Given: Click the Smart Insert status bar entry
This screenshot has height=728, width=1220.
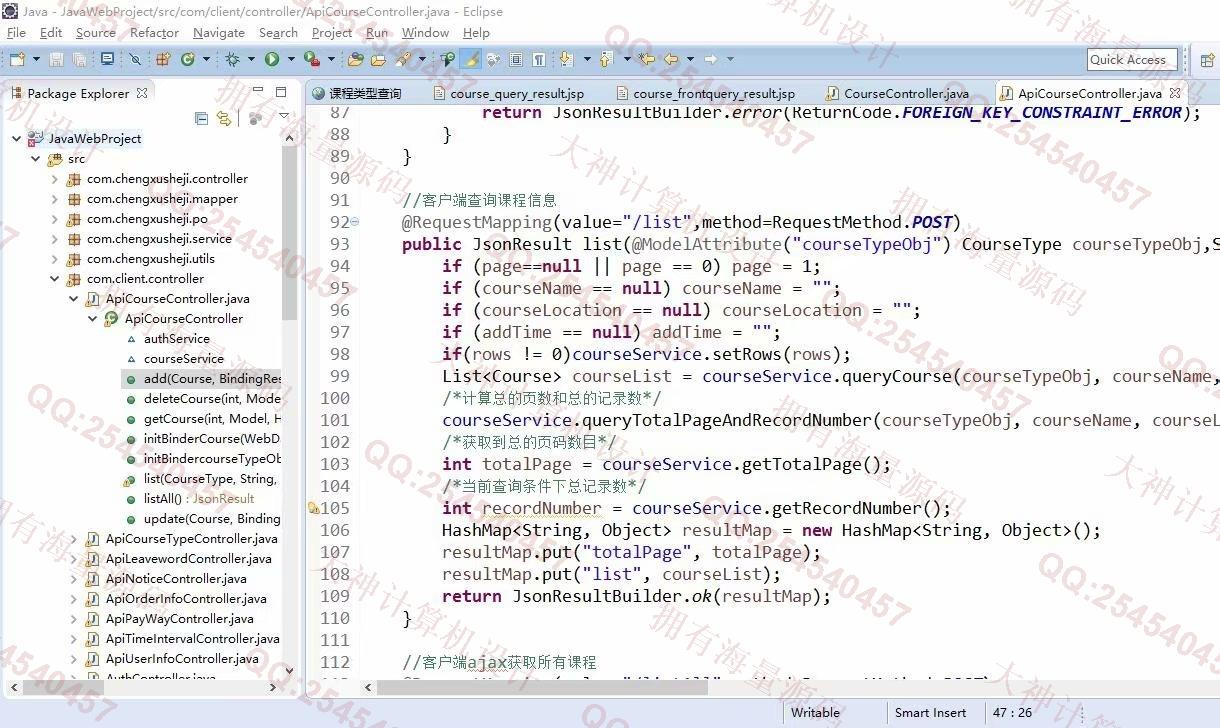Looking at the screenshot, I should point(930,713).
